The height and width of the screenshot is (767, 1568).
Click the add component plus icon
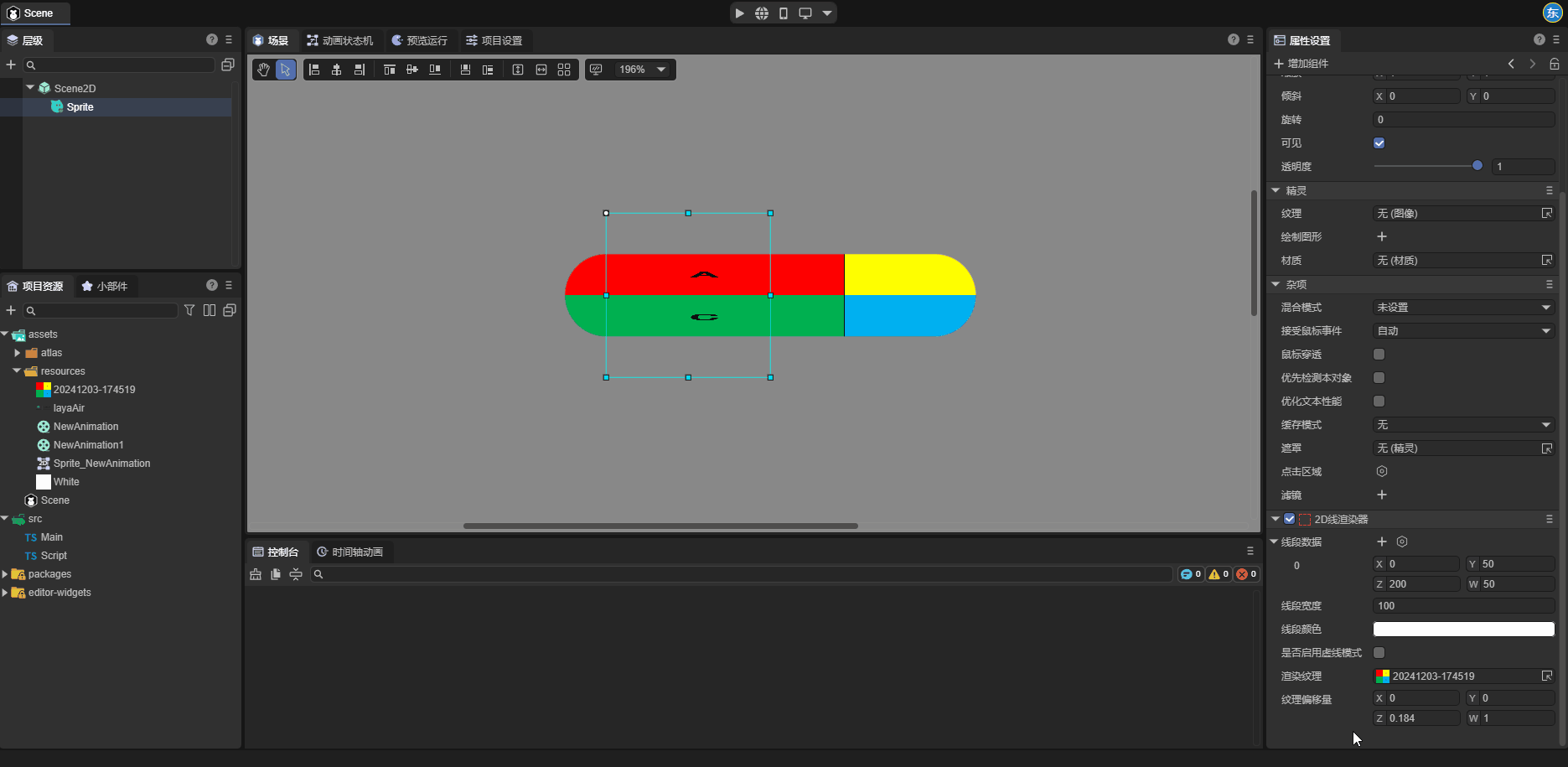pyautogui.click(x=1278, y=64)
